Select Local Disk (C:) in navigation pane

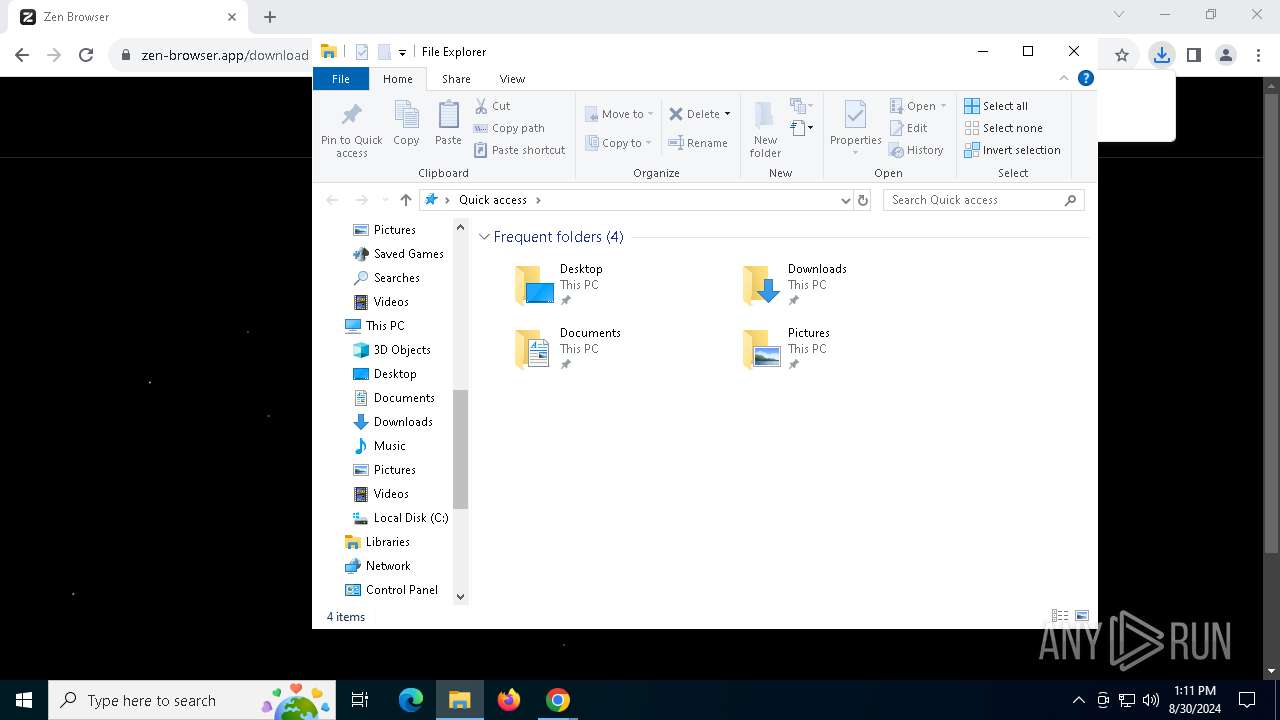coord(400,518)
